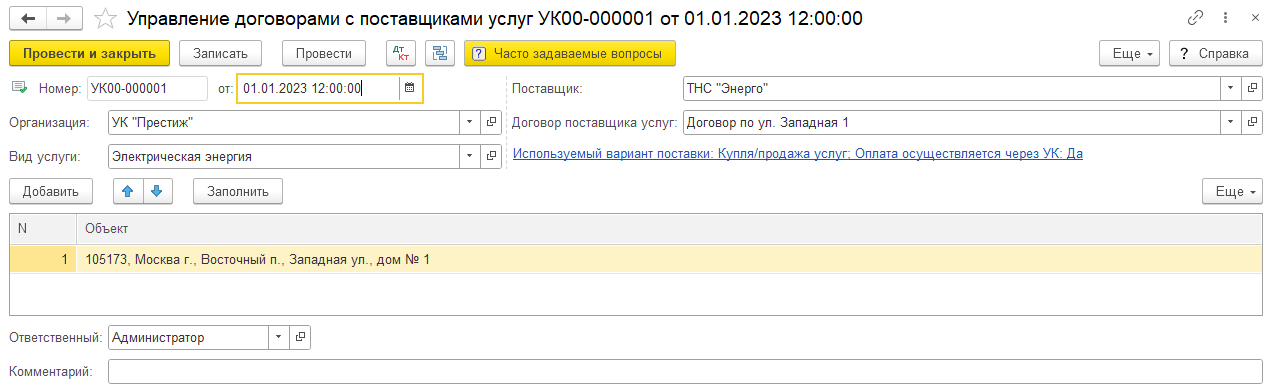Expand Договор поставщика услуг dropdown
Viewport: 1273px width, 392px height.
[1231, 122]
